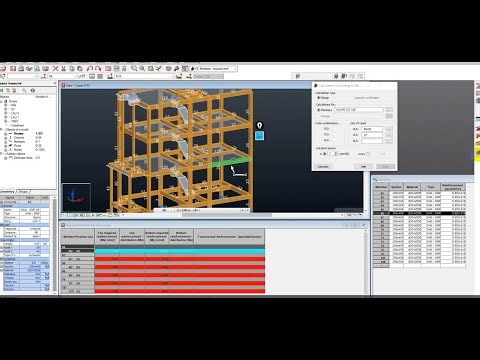This screenshot has height=360, width=480.
Task: Click the points number stepper in calculate beams
Action: point(336,154)
